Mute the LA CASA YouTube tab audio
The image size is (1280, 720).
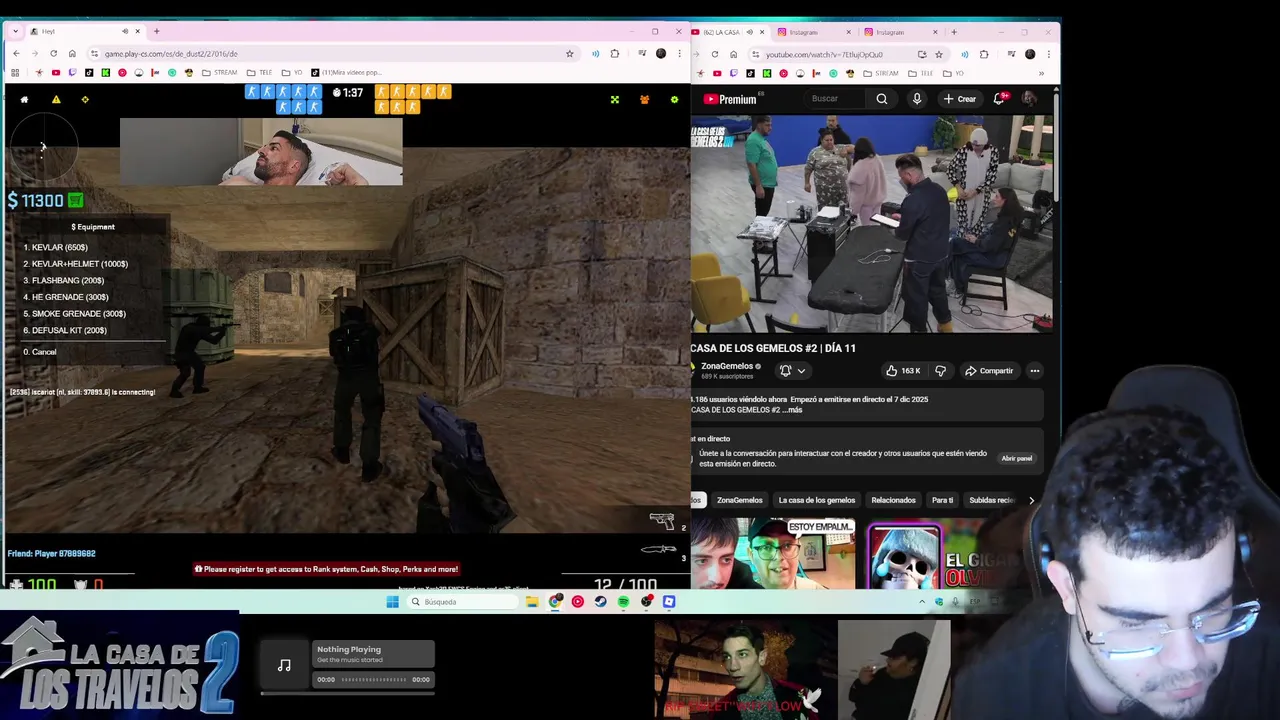coord(749,32)
